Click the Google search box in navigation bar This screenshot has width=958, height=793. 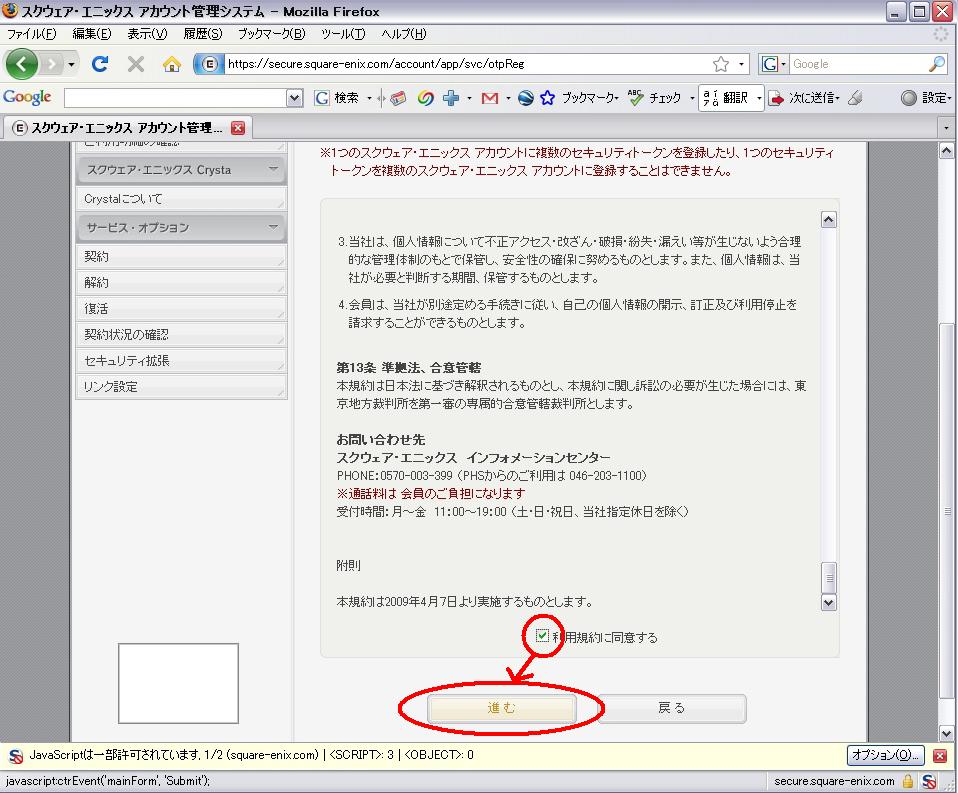(x=858, y=64)
